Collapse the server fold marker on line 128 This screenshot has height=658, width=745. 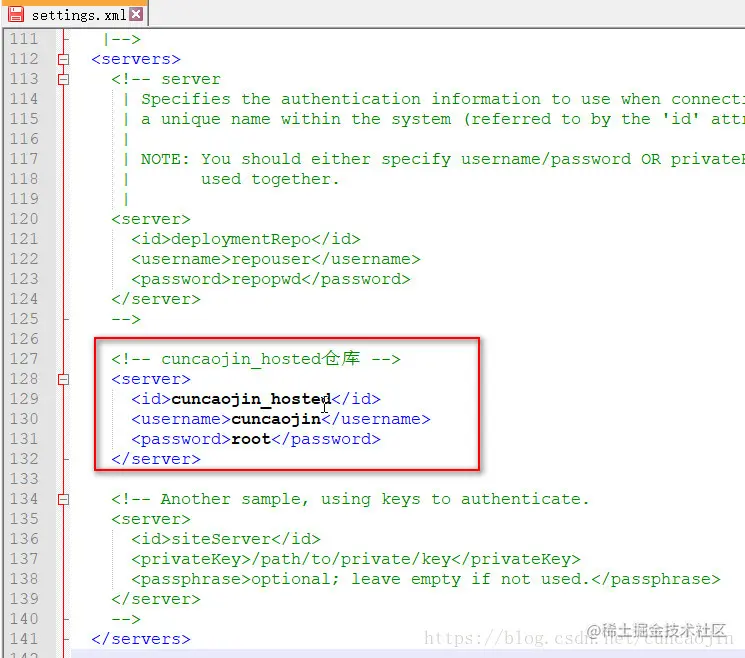click(63, 380)
